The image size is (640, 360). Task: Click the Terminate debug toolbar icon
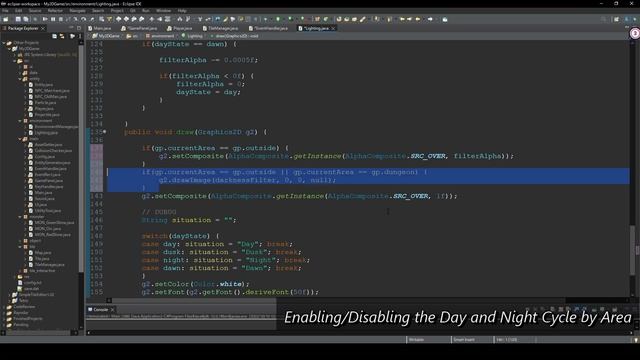click(x=60, y=19)
